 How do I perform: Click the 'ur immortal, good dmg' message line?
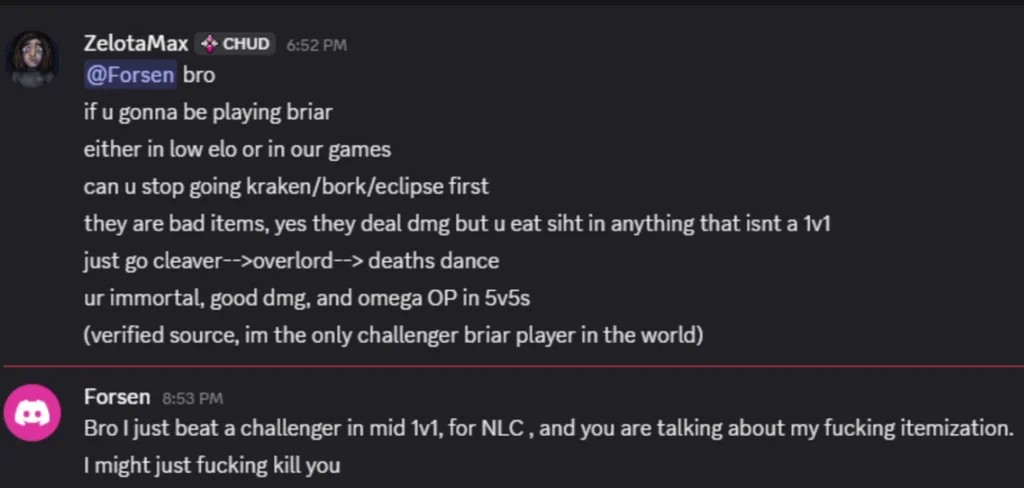coord(307,299)
